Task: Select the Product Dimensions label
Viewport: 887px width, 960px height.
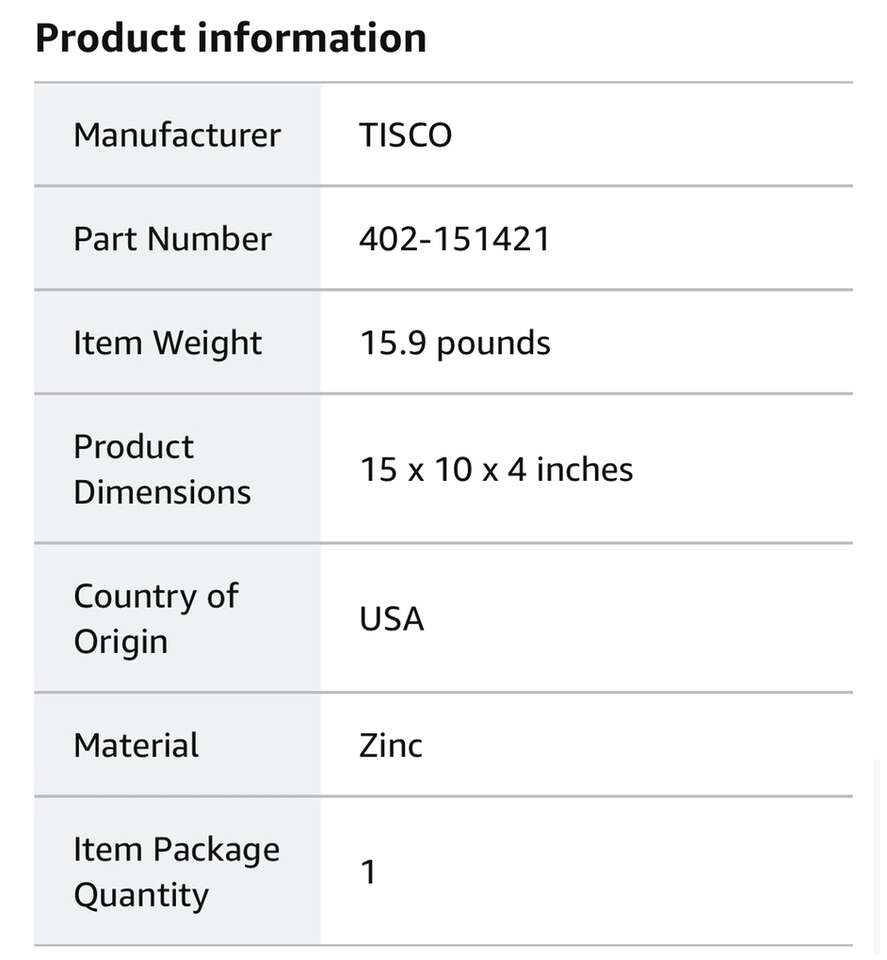Action: [162, 469]
